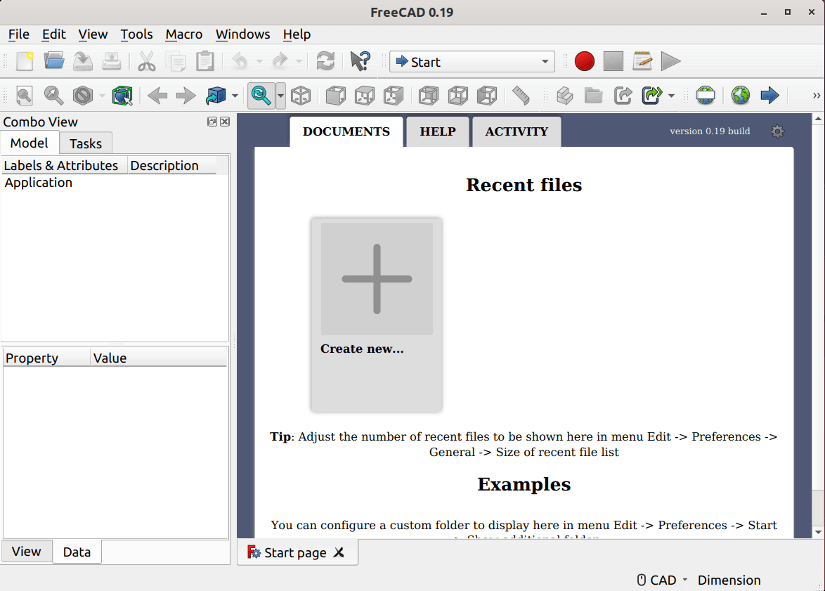Click the Print icon
The height and width of the screenshot is (591, 825).
112,62
